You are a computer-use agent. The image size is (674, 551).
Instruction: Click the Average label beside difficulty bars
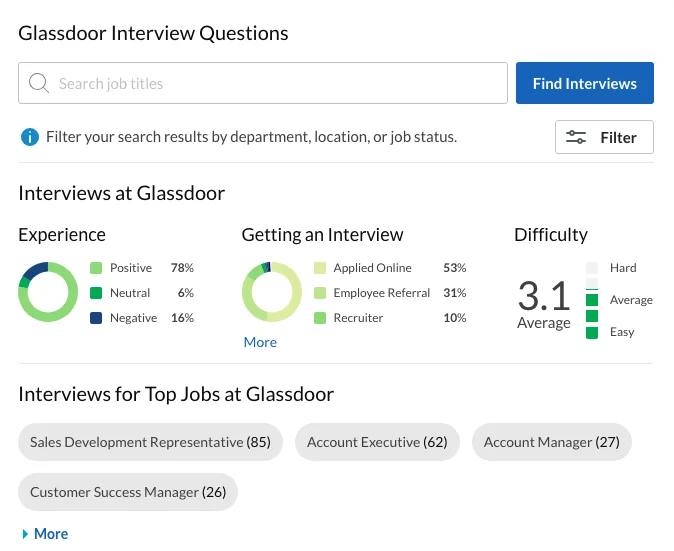coord(631,300)
